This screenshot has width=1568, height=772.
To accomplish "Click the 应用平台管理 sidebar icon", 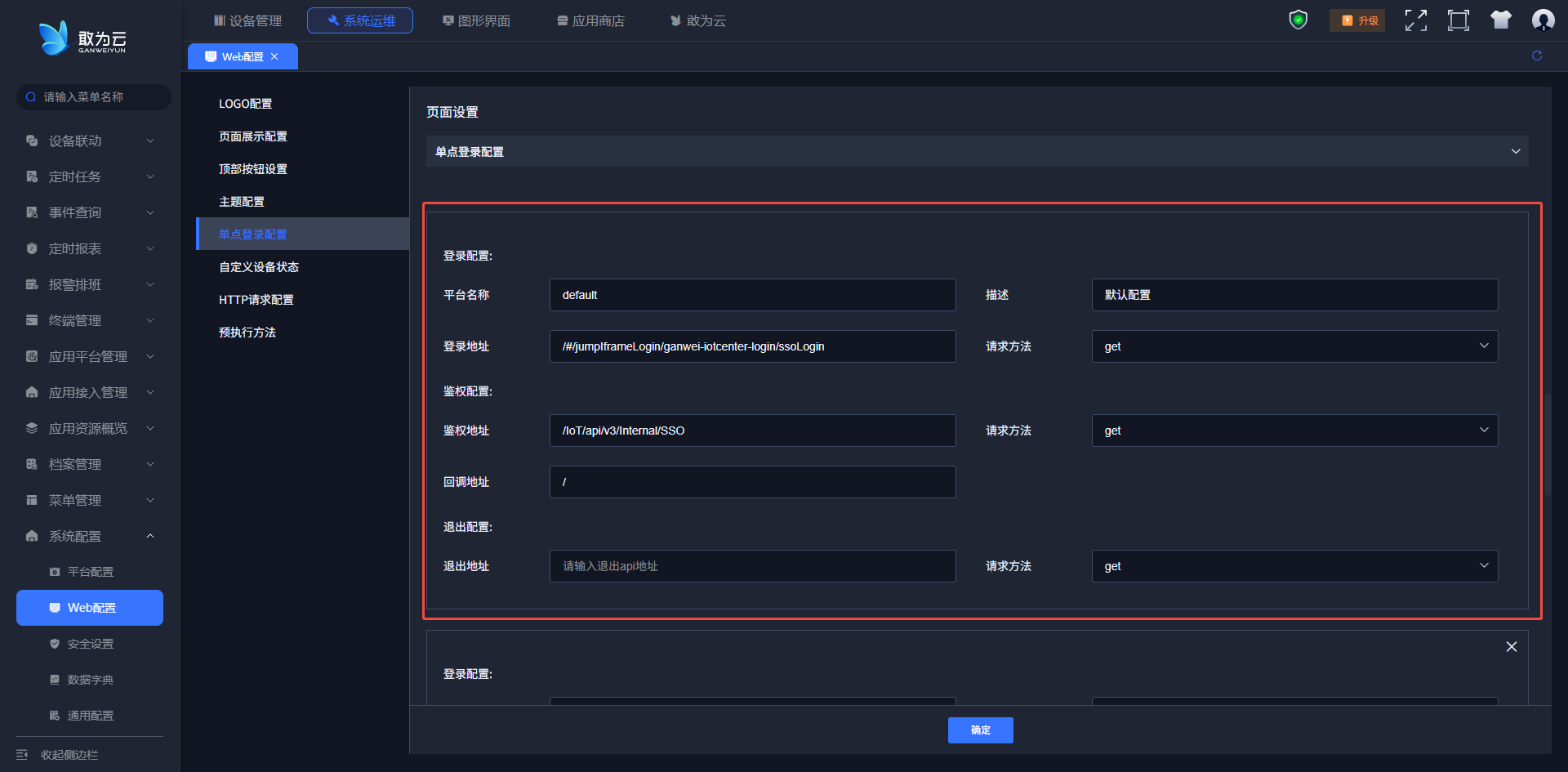I will [32, 356].
